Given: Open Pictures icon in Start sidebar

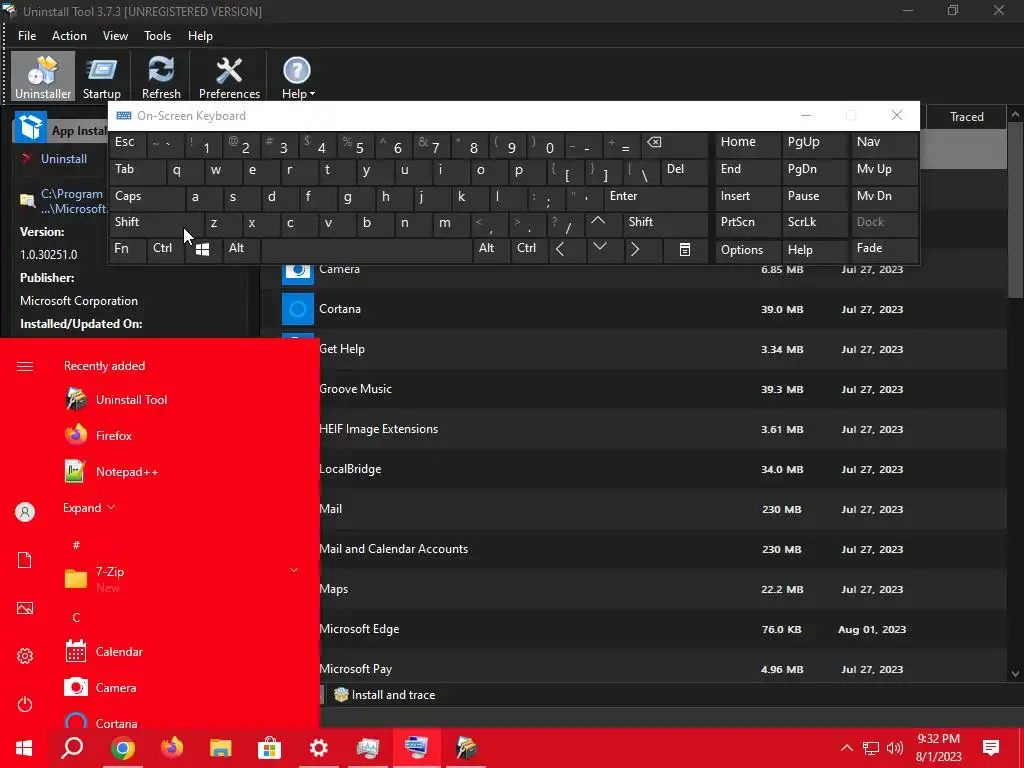Looking at the screenshot, I should coord(25,609).
